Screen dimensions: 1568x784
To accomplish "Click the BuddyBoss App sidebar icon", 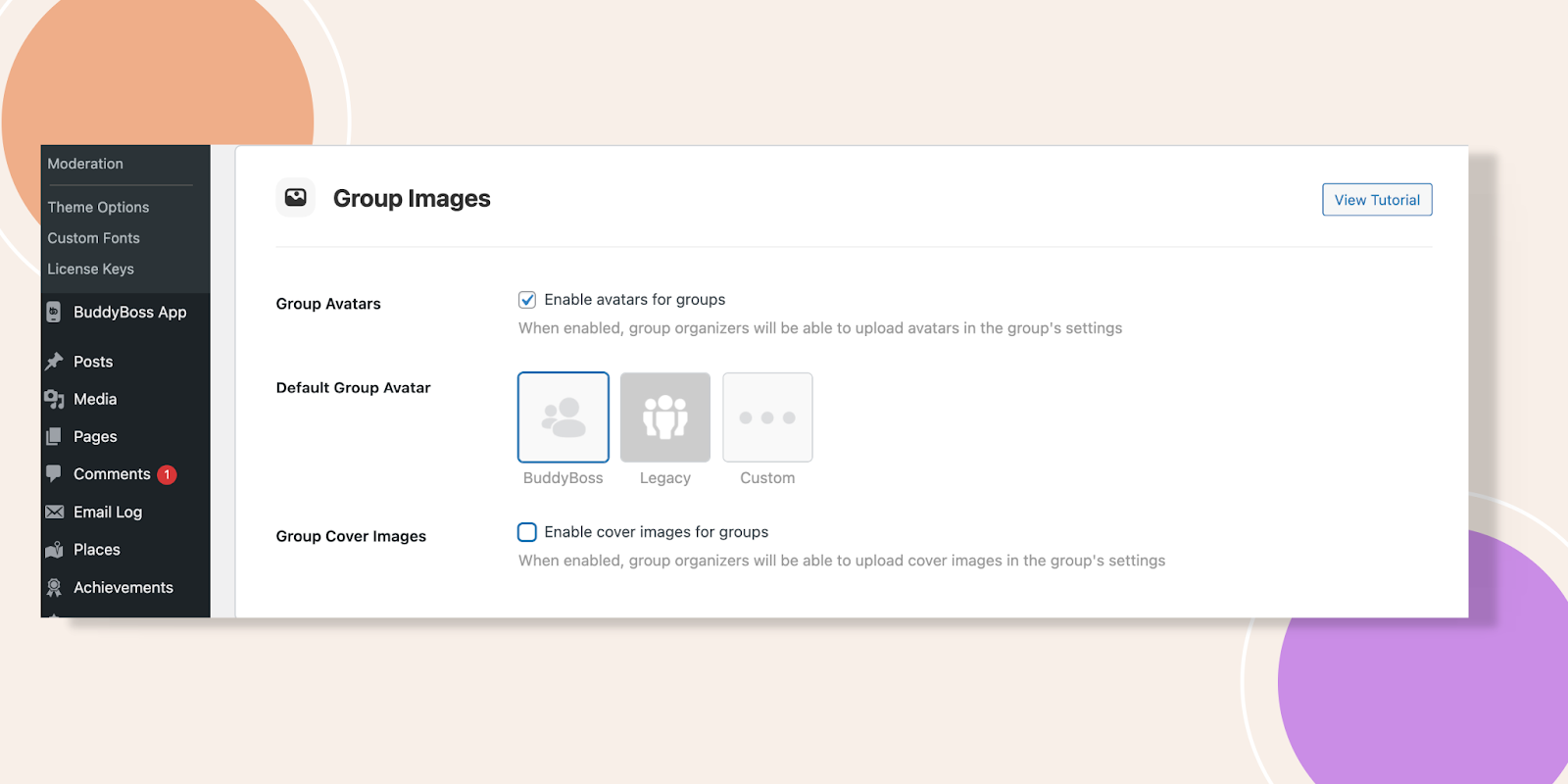I will (x=54, y=313).
